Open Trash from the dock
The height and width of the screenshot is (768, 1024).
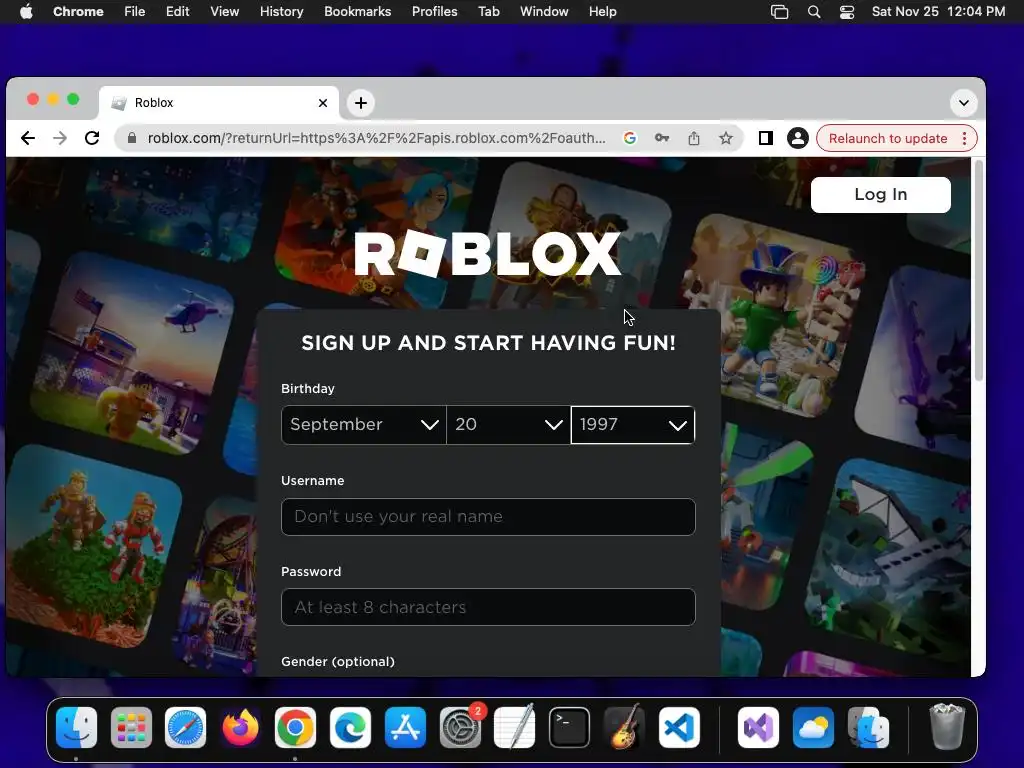point(947,726)
